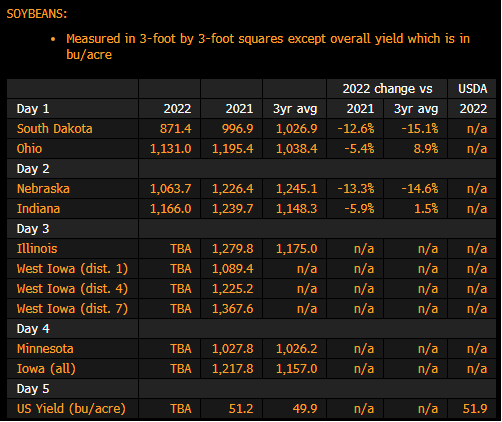Click the 2022 change vs header
Image resolution: width=502 pixels, height=422 pixels.
click(x=387, y=89)
